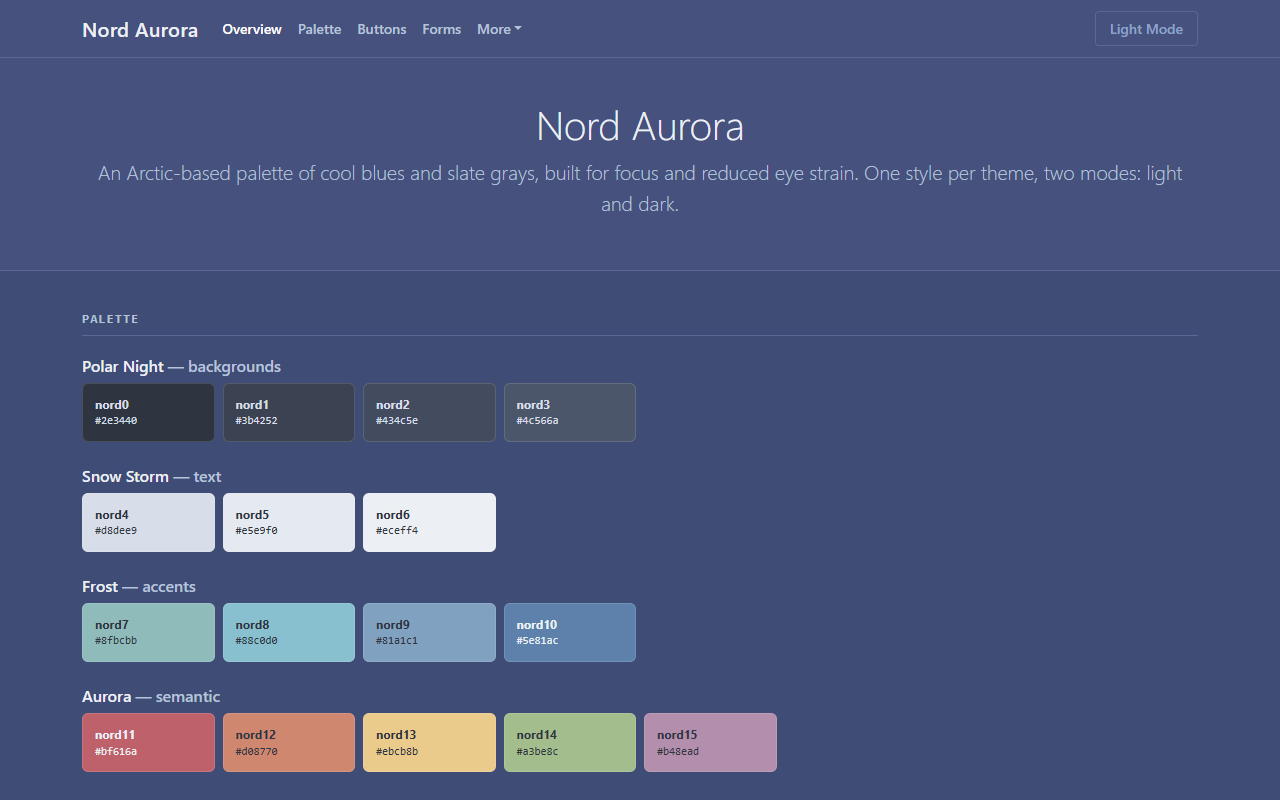Pick the nord1 #3b4252 swatch

click(289, 412)
